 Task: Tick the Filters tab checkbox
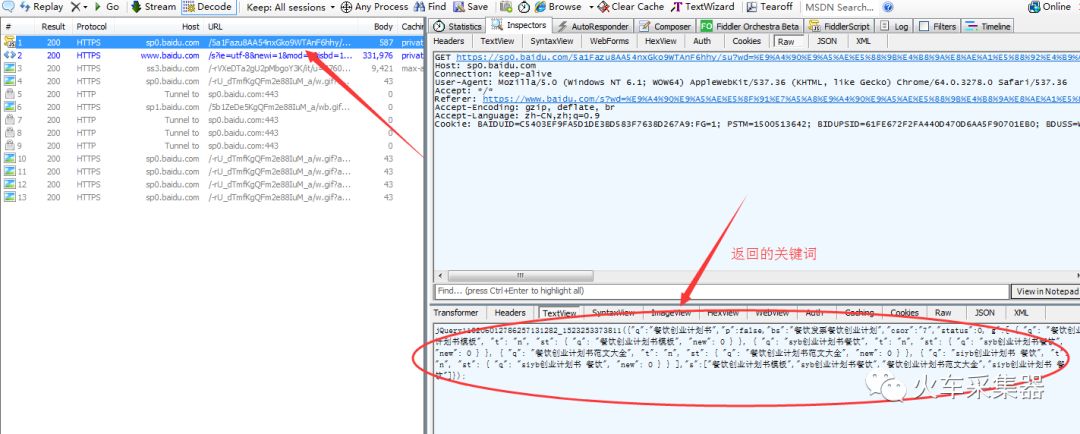tap(924, 26)
